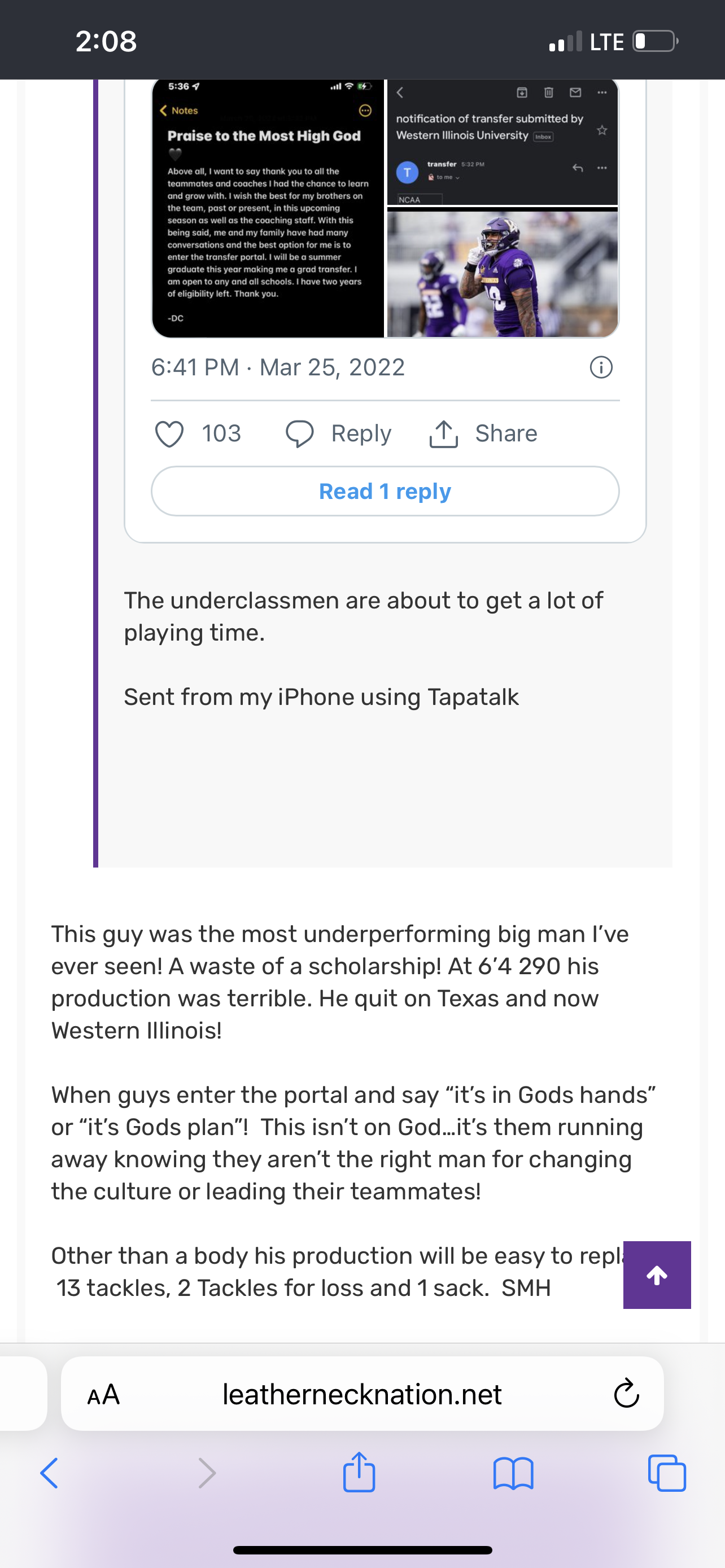
Task: Tap the forward navigation arrow
Action: [207, 1474]
